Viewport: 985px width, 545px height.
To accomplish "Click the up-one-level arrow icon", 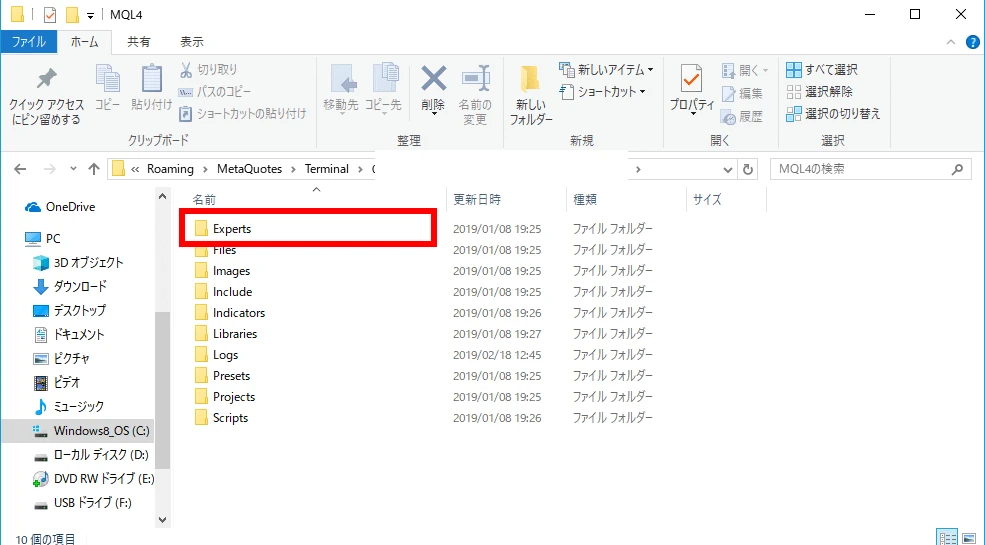I will pyautogui.click(x=93, y=169).
